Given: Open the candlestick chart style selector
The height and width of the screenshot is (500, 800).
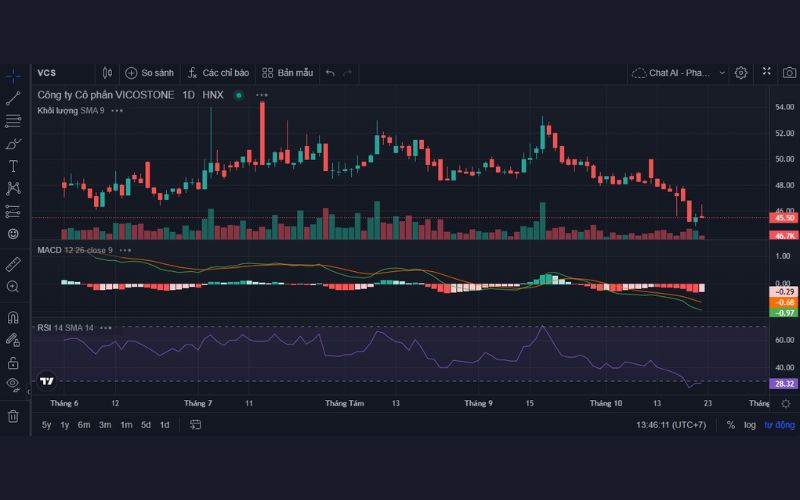Looking at the screenshot, I should (107, 73).
